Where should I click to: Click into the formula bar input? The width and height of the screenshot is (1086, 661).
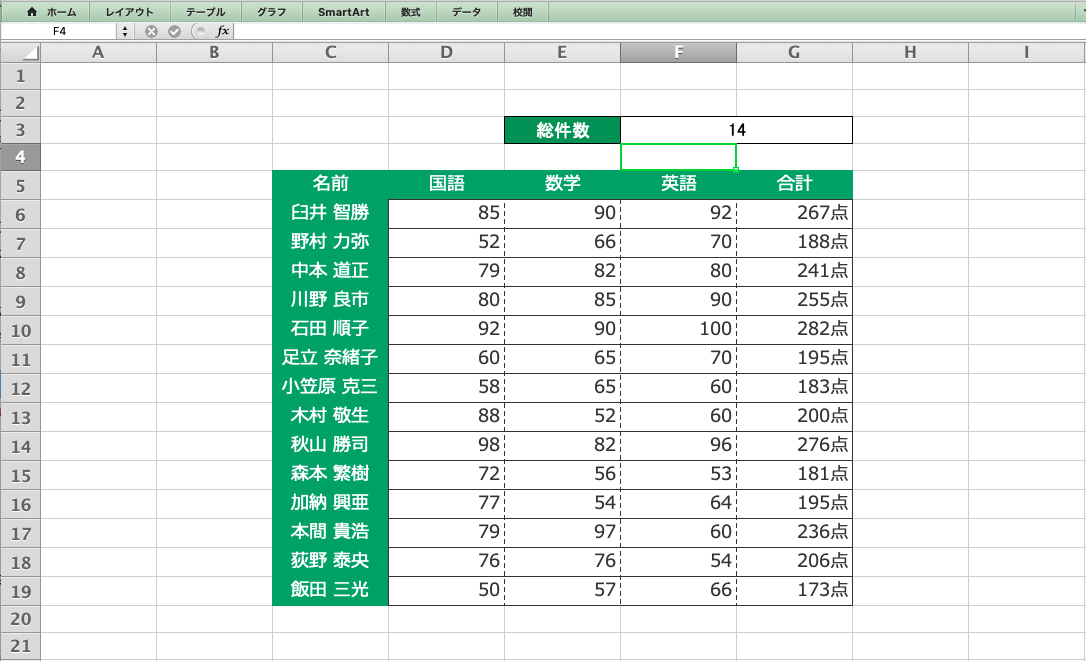658,31
